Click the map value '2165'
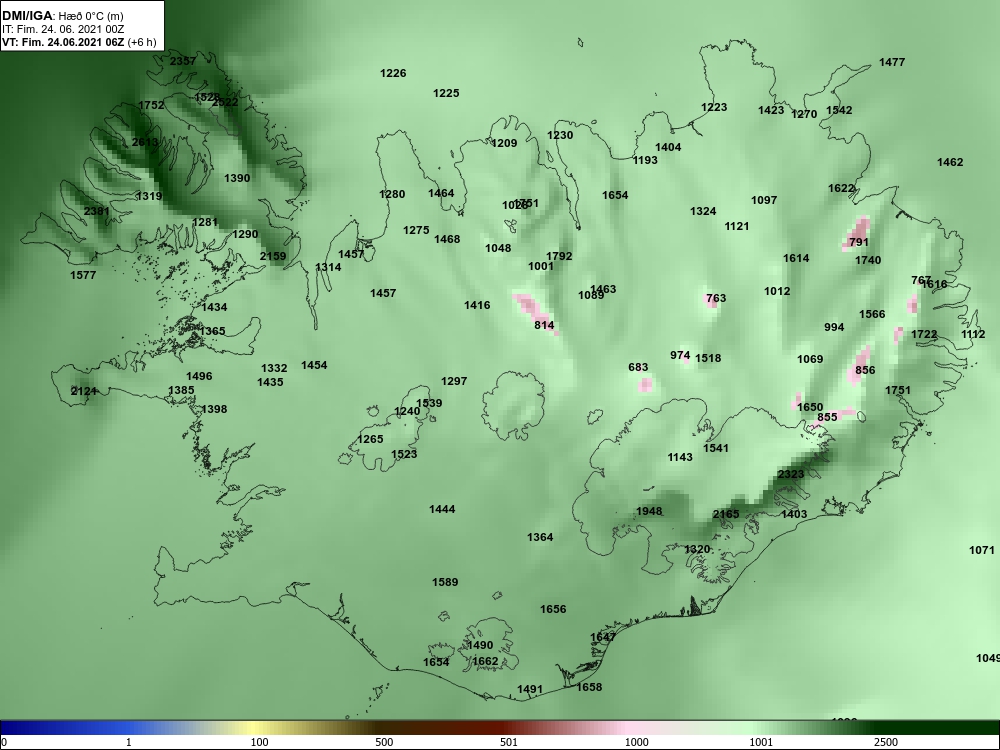The width and height of the screenshot is (1000, 750). tap(726, 515)
